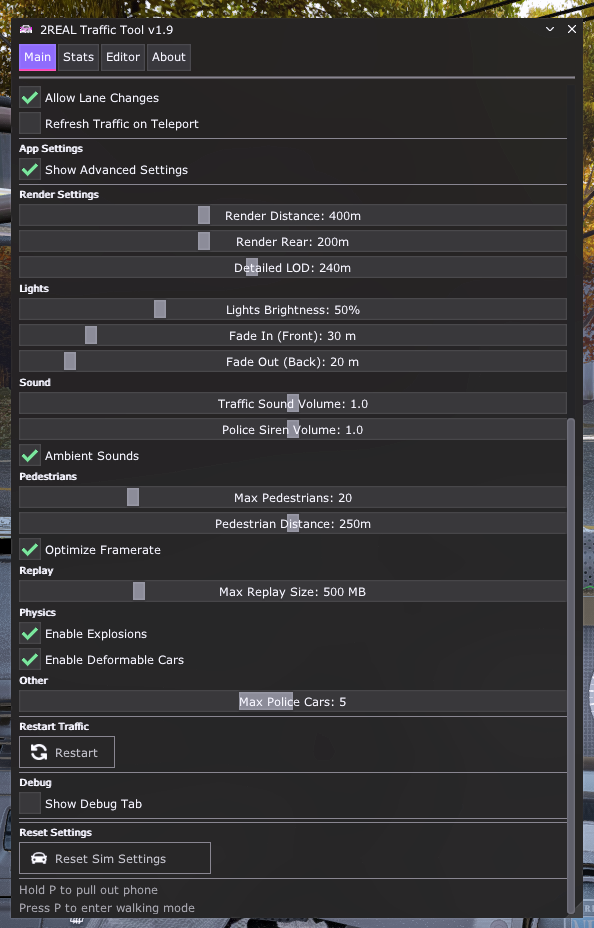Open the window options chevron near the close button
Image resolution: width=594 pixels, height=928 pixels.
[x=549, y=29]
